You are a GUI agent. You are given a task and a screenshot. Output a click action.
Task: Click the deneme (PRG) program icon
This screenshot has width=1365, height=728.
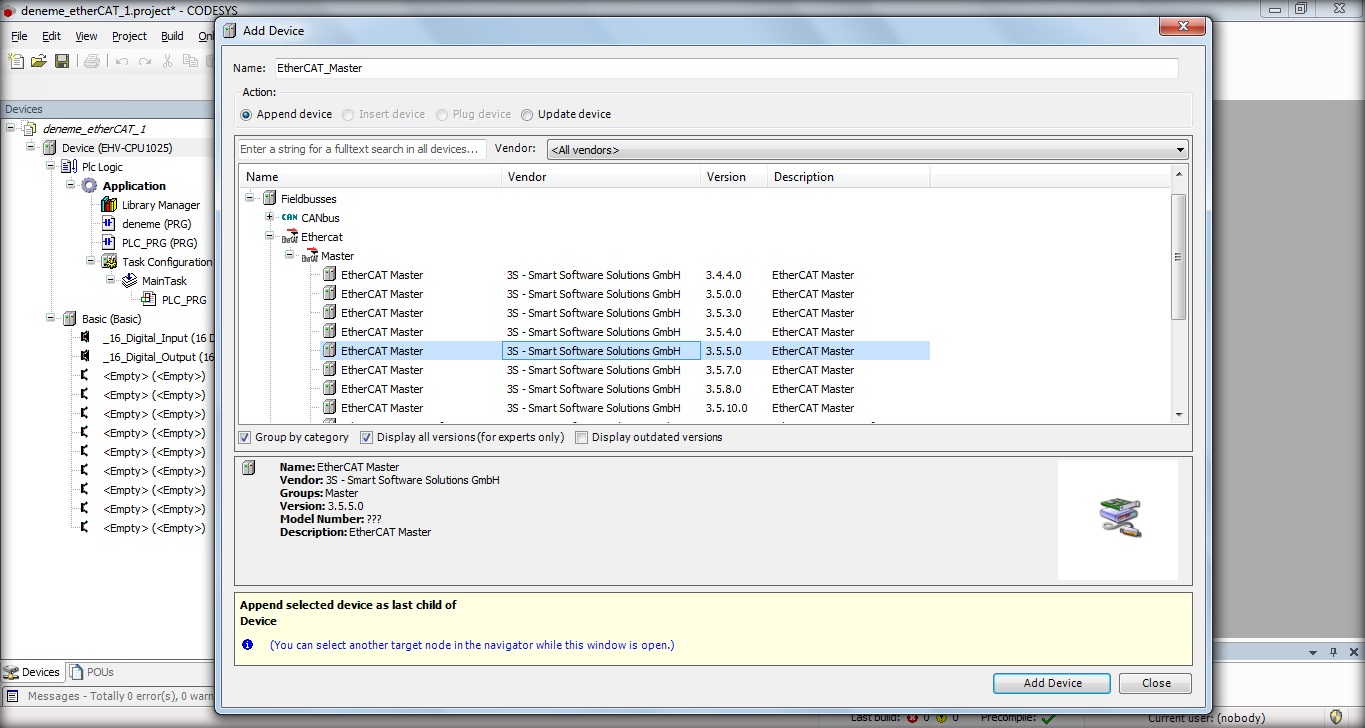click(x=109, y=224)
